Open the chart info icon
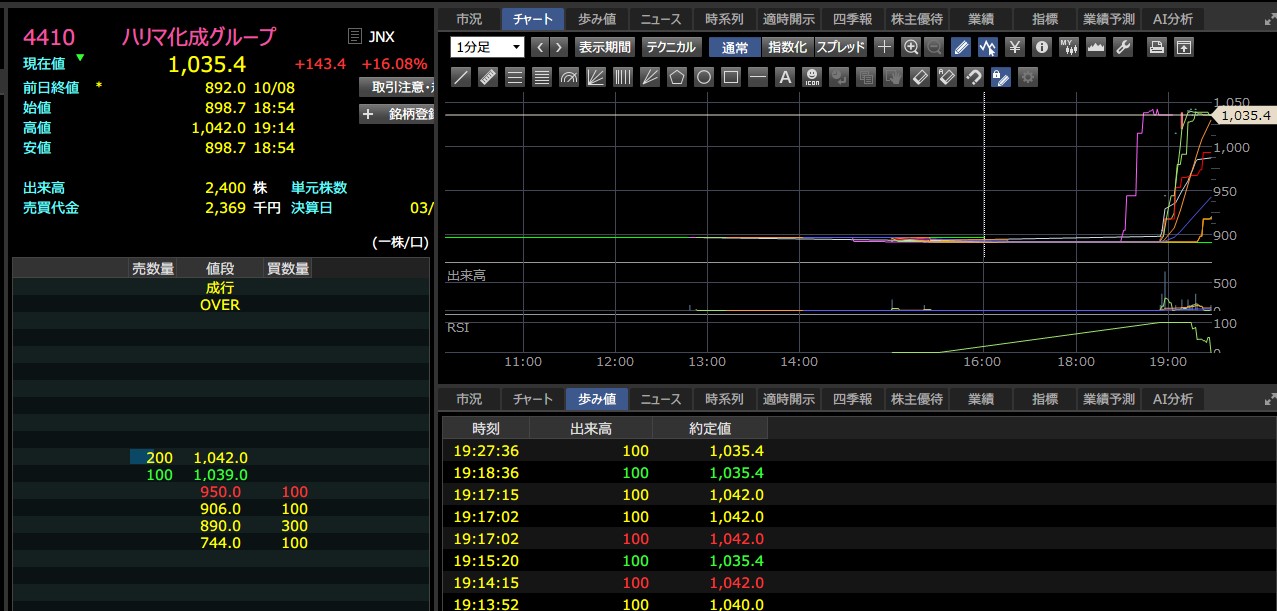Screen dimensions: 1277x611 point(1042,47)
